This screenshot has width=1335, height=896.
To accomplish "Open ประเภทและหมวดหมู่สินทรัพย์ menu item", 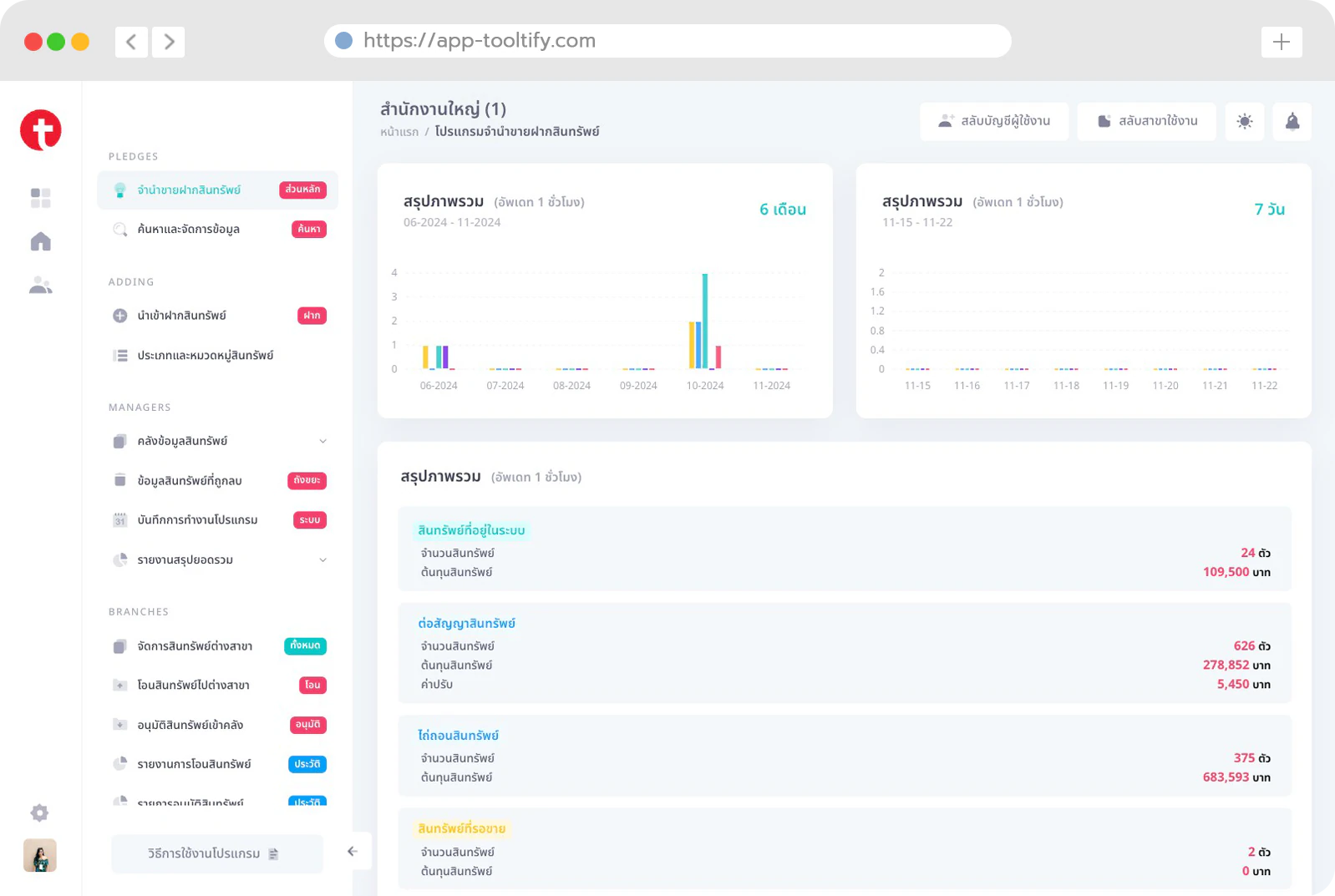I will 218,356.
